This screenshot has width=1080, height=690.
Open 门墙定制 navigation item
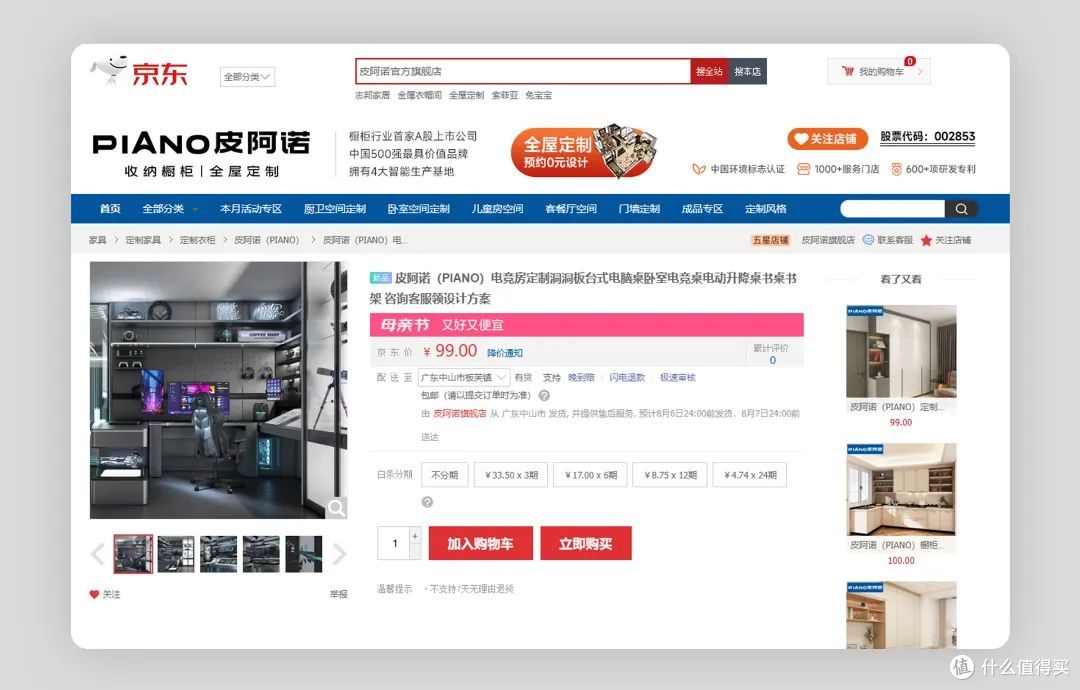click(639, 209)
